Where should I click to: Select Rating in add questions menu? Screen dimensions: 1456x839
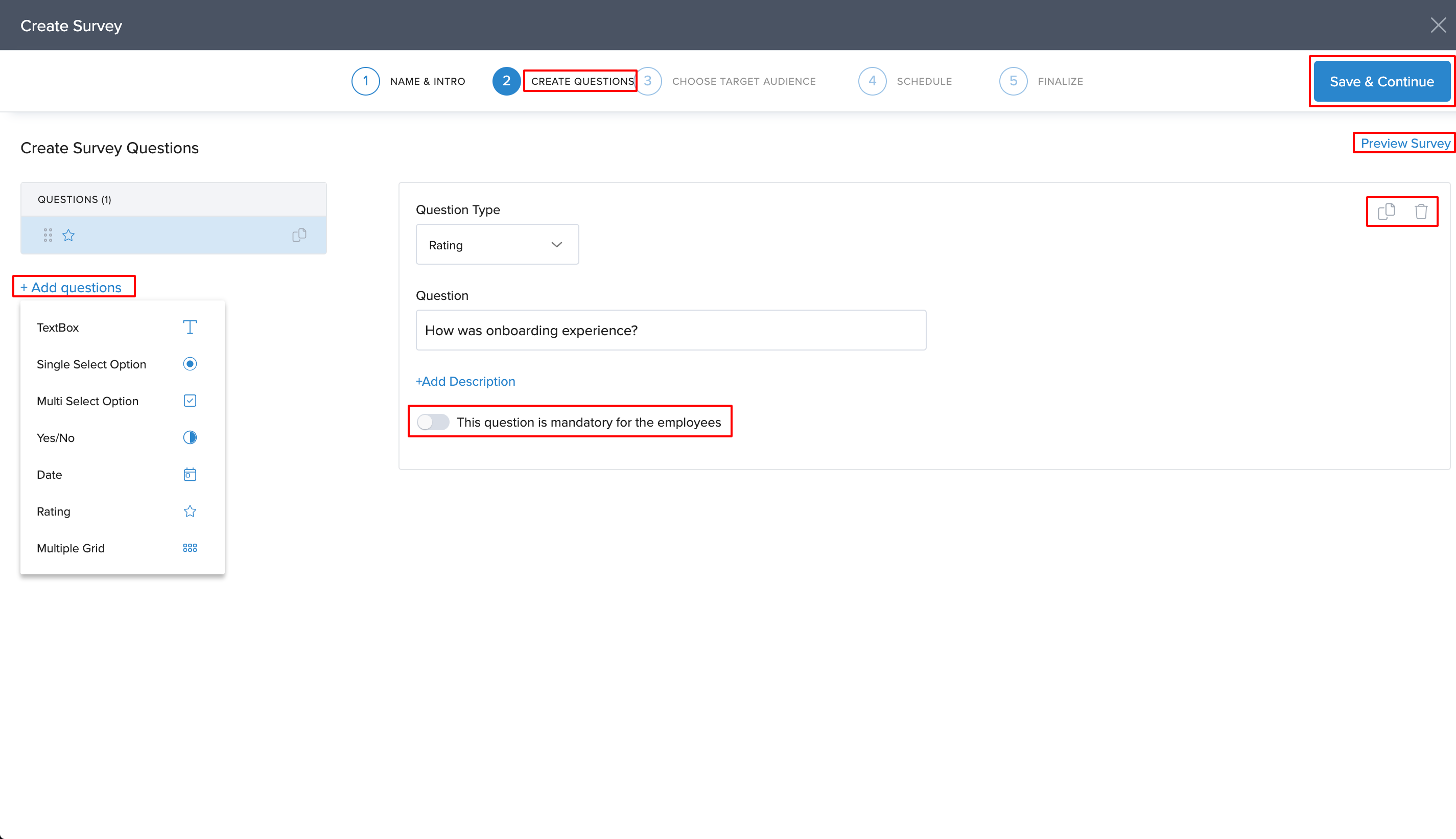click(x=54, y=511)
